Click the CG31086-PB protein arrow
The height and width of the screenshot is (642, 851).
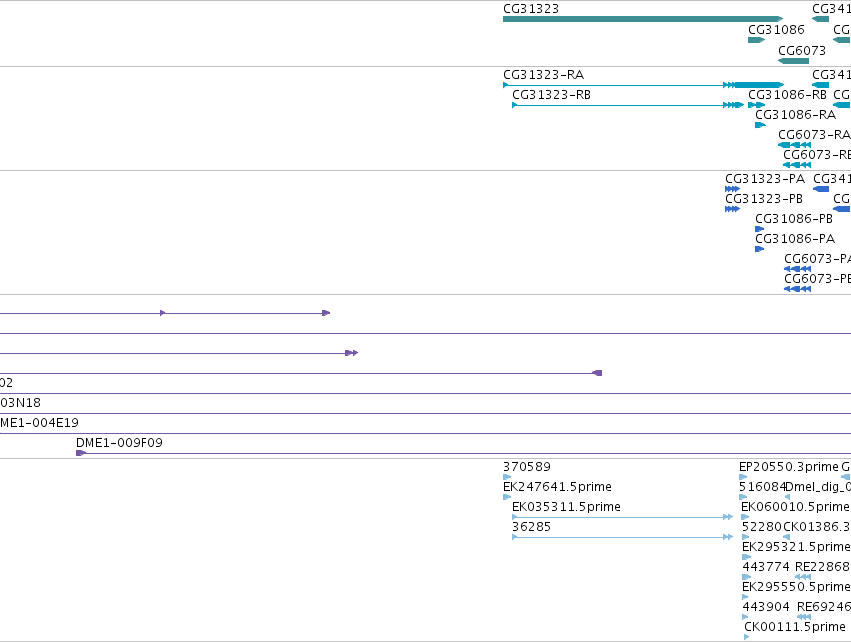pos(759,229)
